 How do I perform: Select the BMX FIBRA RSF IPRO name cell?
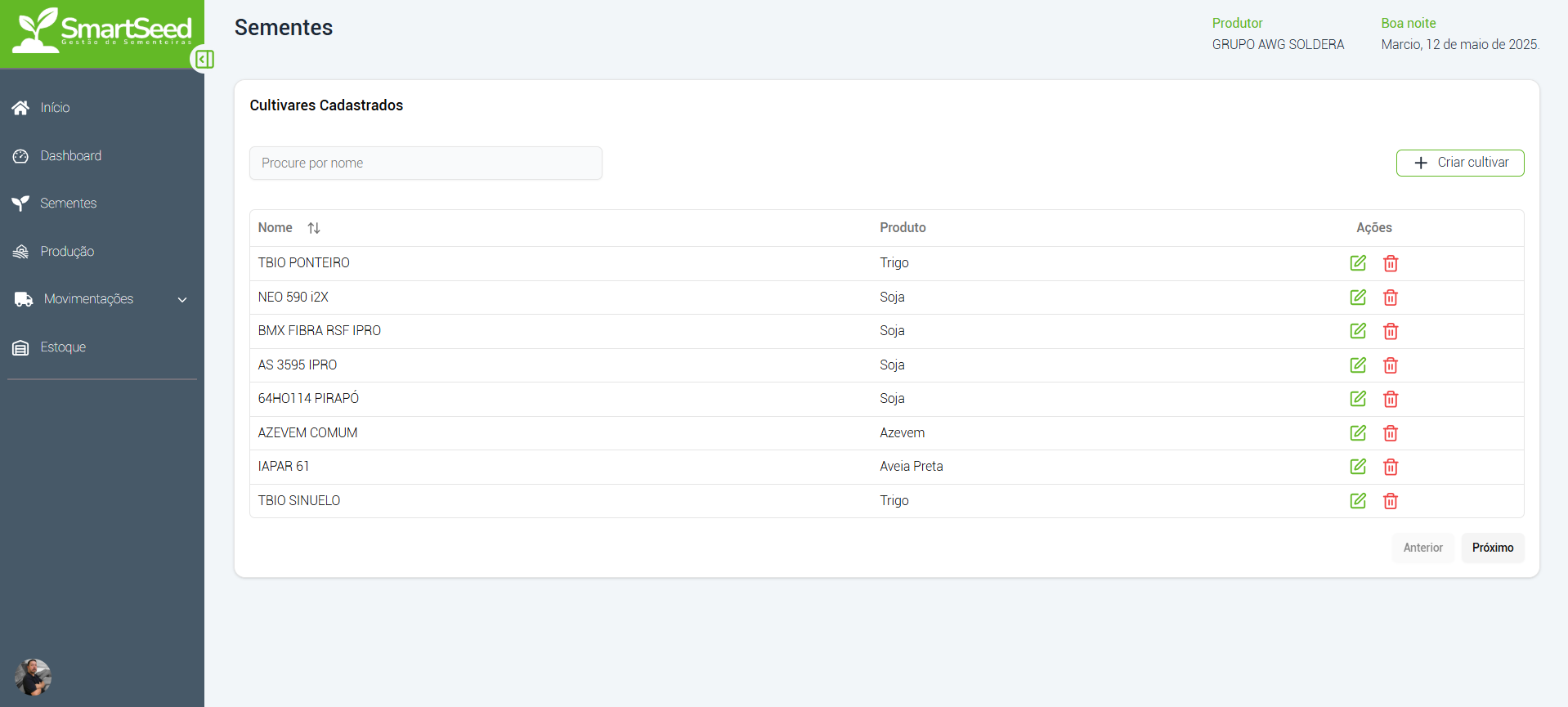(x=320, y=331)
